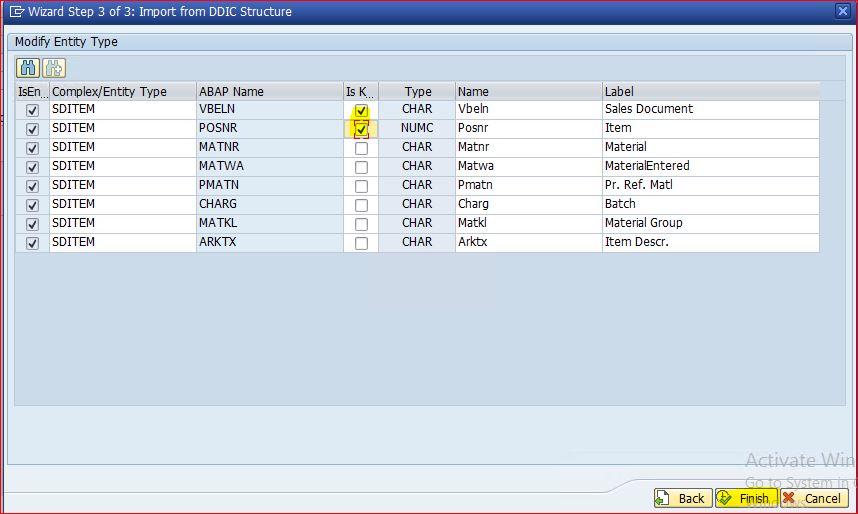Go Back to previous wizard step

(x=680, y=498)
